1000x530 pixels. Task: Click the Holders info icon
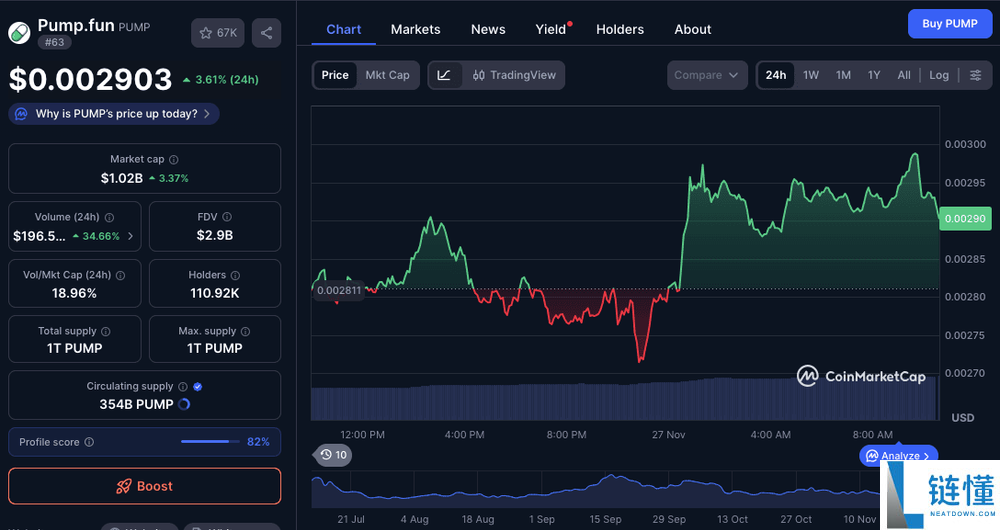coord(236,275)
